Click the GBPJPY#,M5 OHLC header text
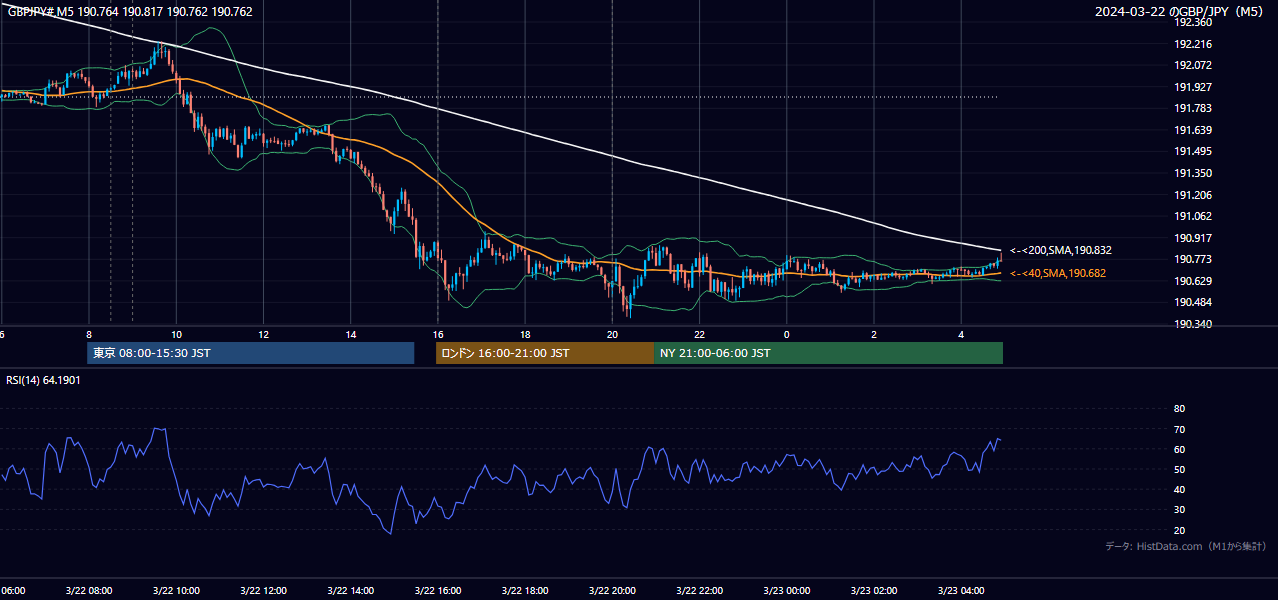 130,12
